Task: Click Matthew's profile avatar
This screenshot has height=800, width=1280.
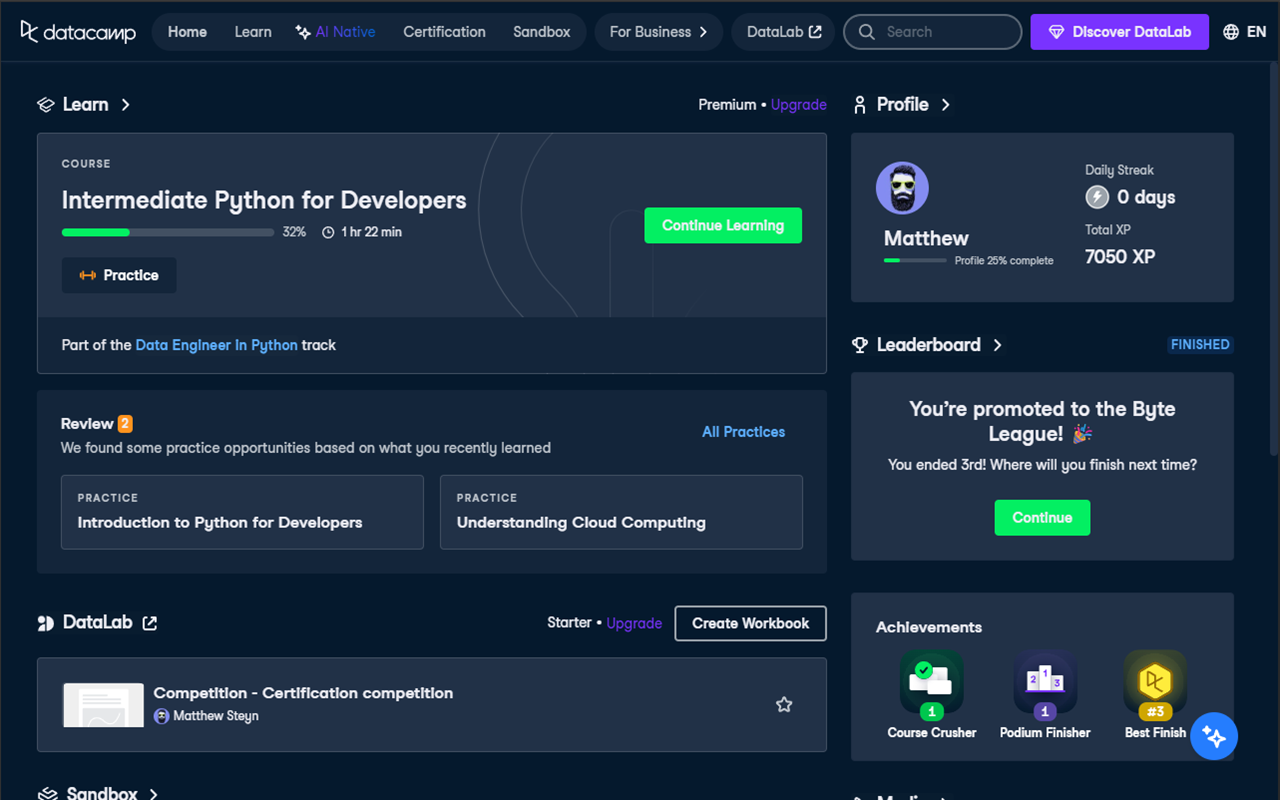Action: pos(902,188)
